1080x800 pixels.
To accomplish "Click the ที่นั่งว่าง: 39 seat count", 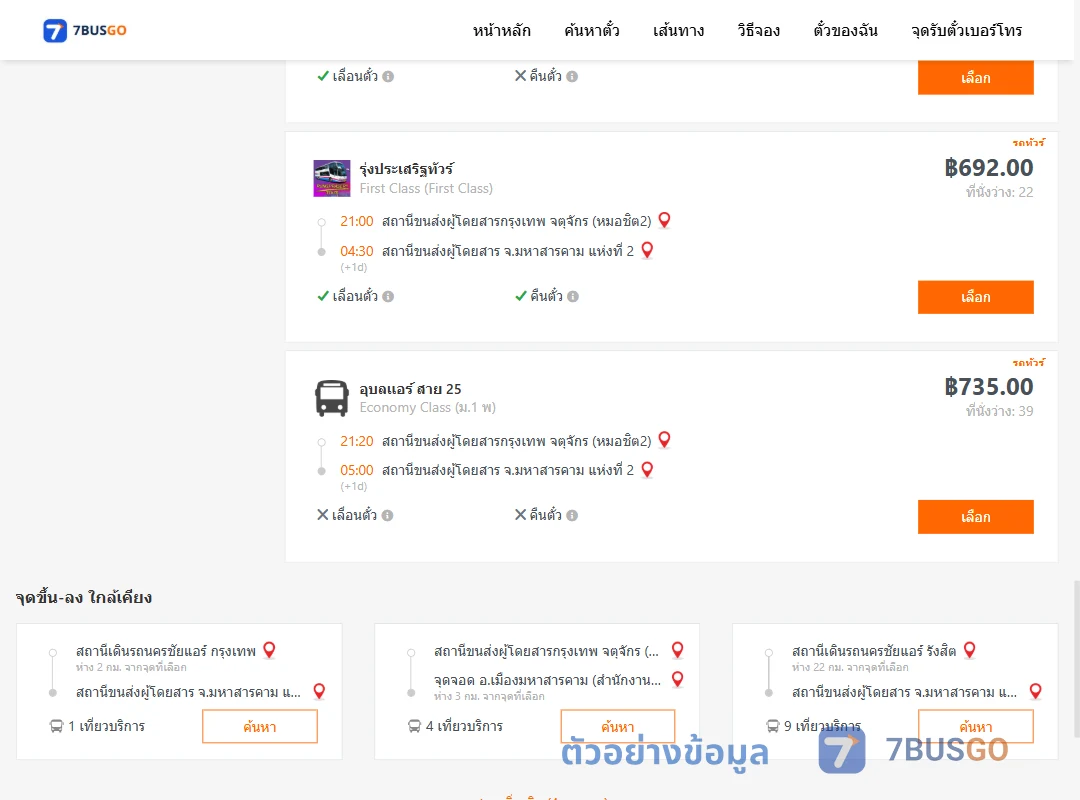I will click(999, 411).
